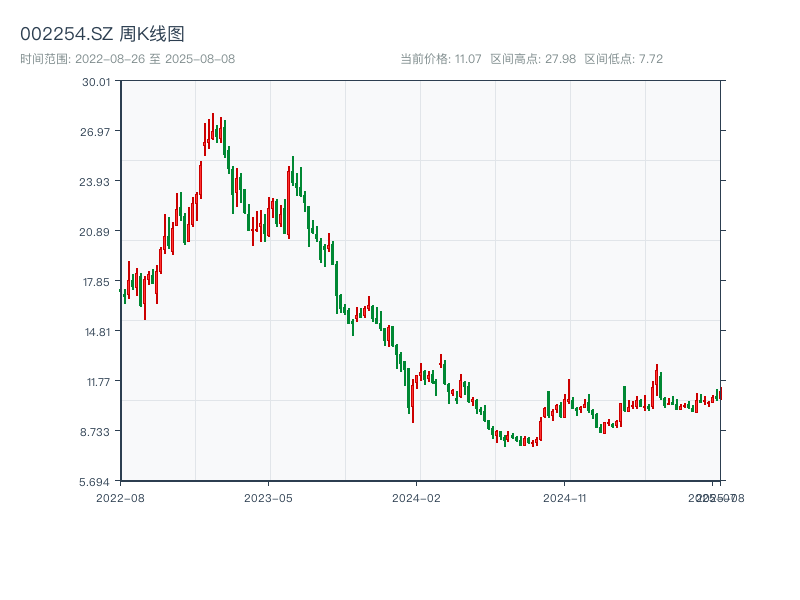Click the 20.89 y-axis label
Viewport: 800px width, 600px height.
click(96, 232)
